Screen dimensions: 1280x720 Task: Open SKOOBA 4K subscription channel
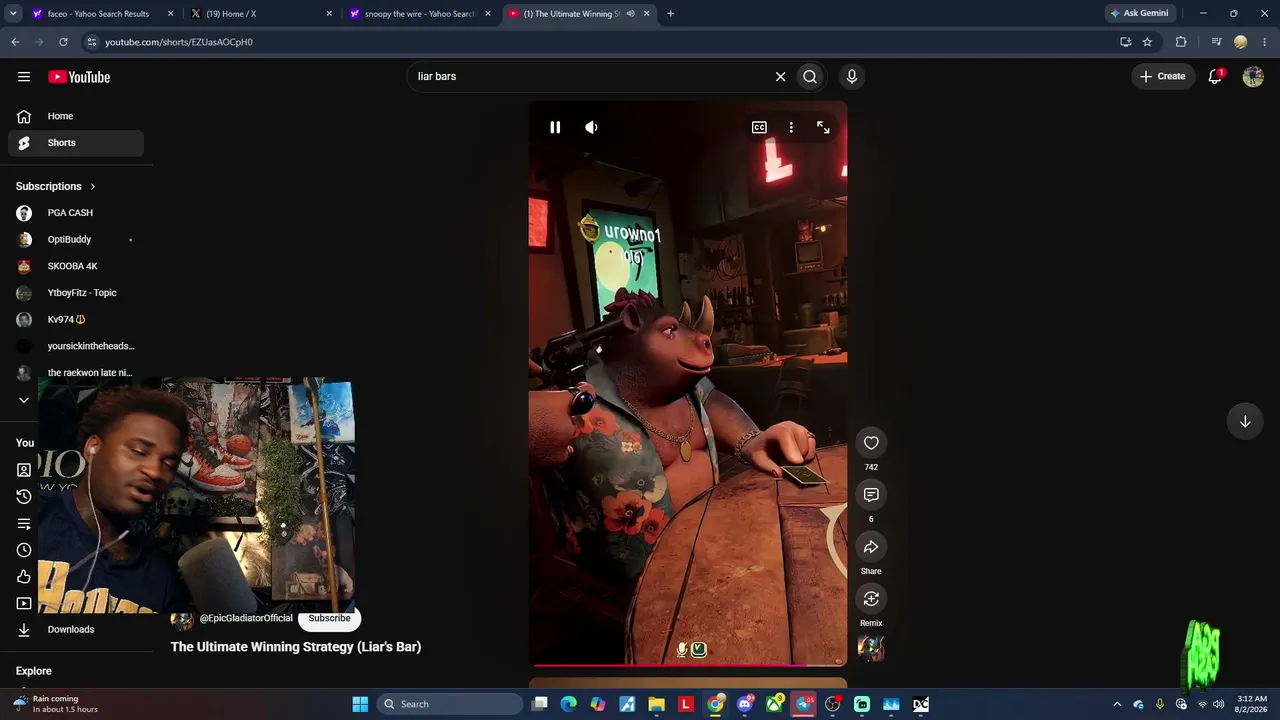(76, 266)
